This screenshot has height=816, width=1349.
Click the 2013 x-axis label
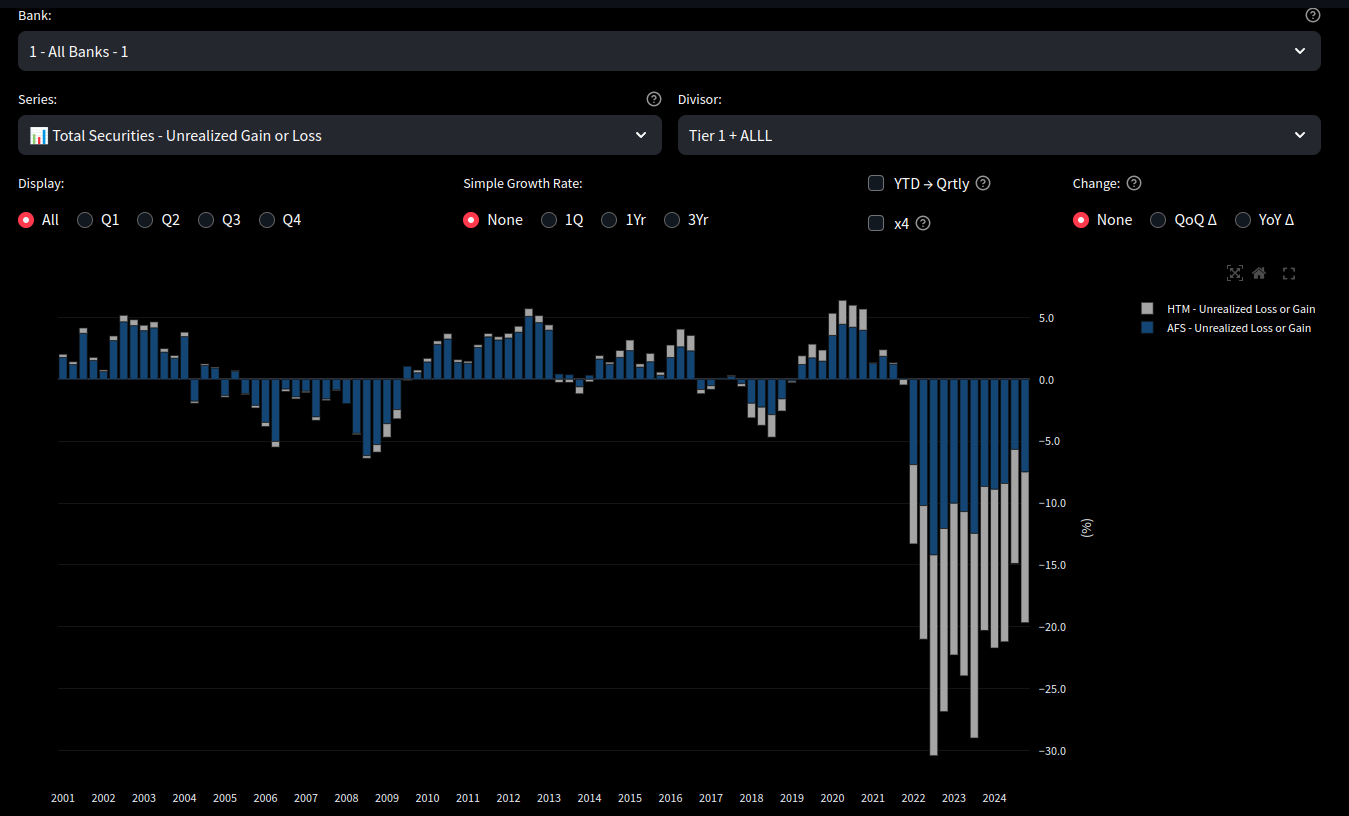pyautogui.click(x=549, y=798)
